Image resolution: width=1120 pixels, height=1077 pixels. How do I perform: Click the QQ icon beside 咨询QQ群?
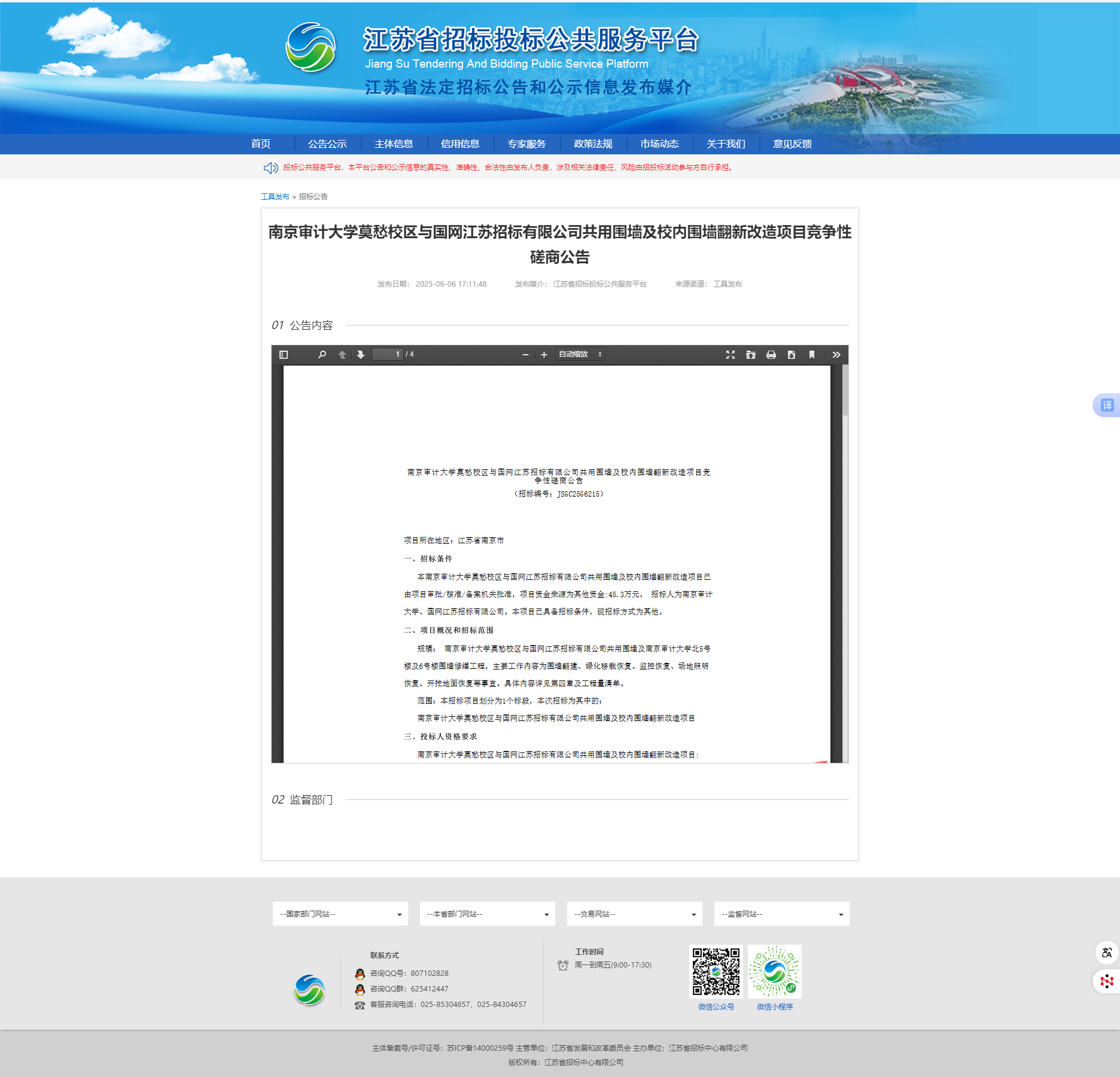[x=360, y=989]
